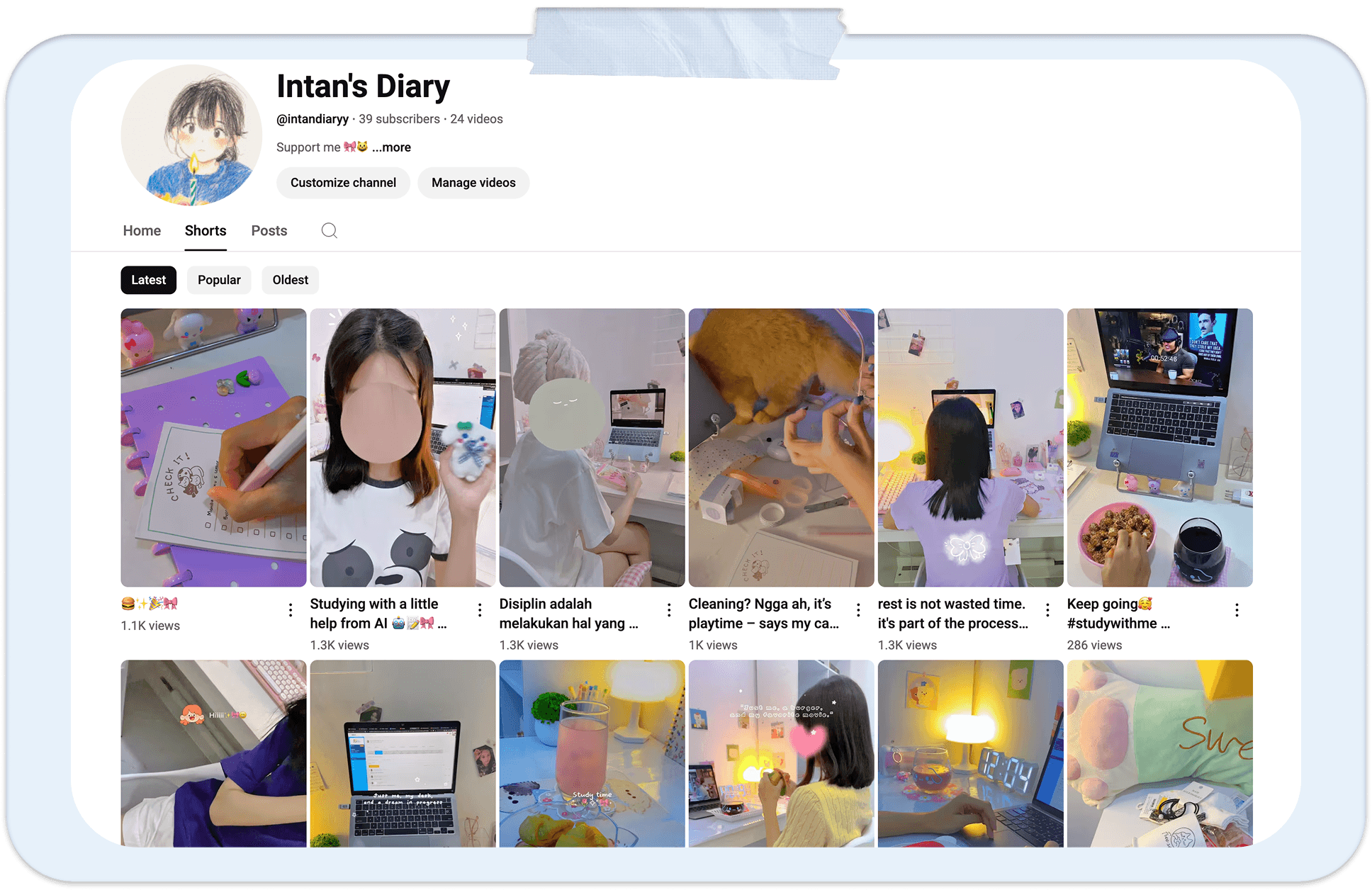Image resolution: width=1372 pixels, height=890 pixels.
Task: Open the channel search magnifier icon
Action: click(x=329, y=230)
